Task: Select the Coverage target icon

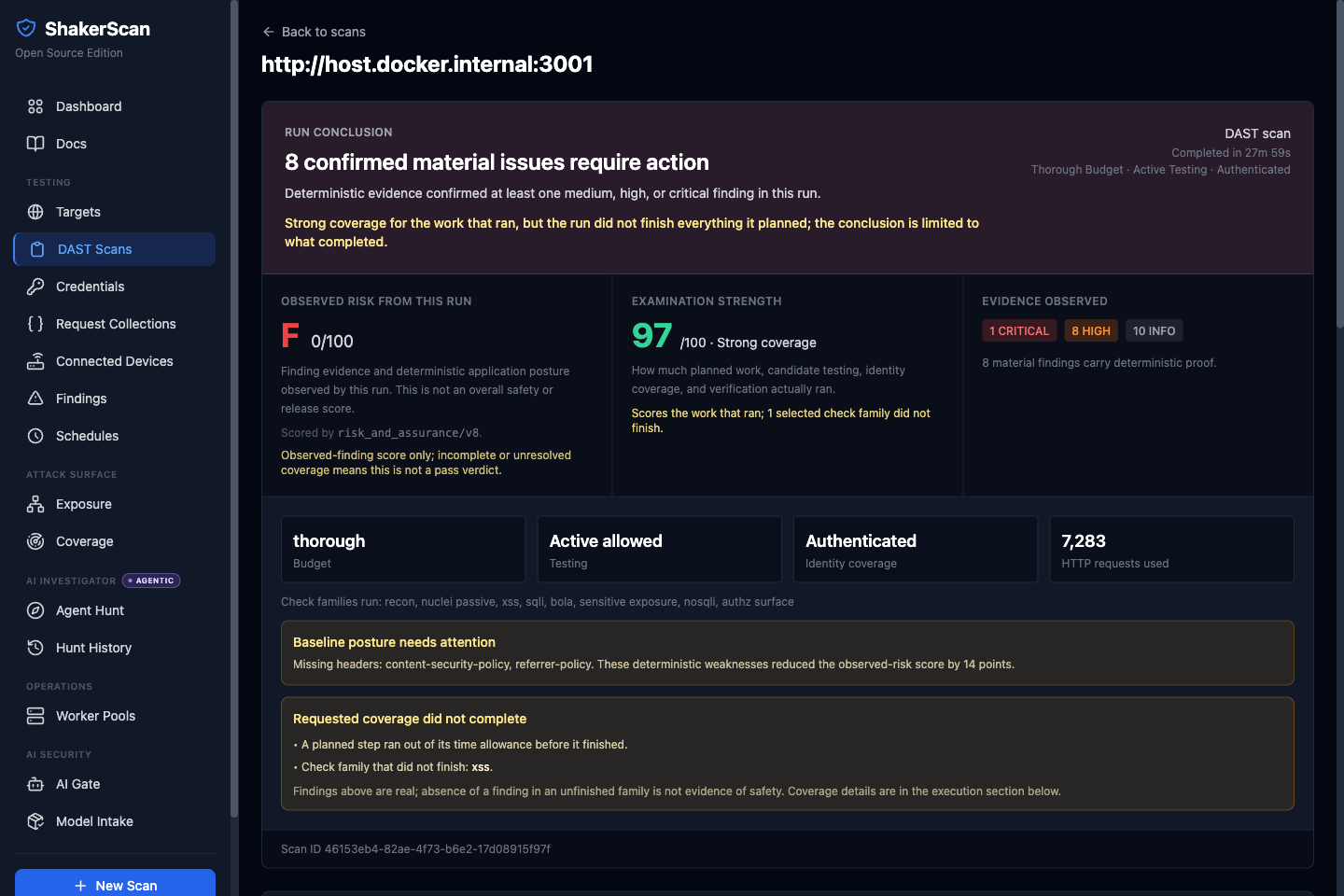Action: click(x=35, y=541)
